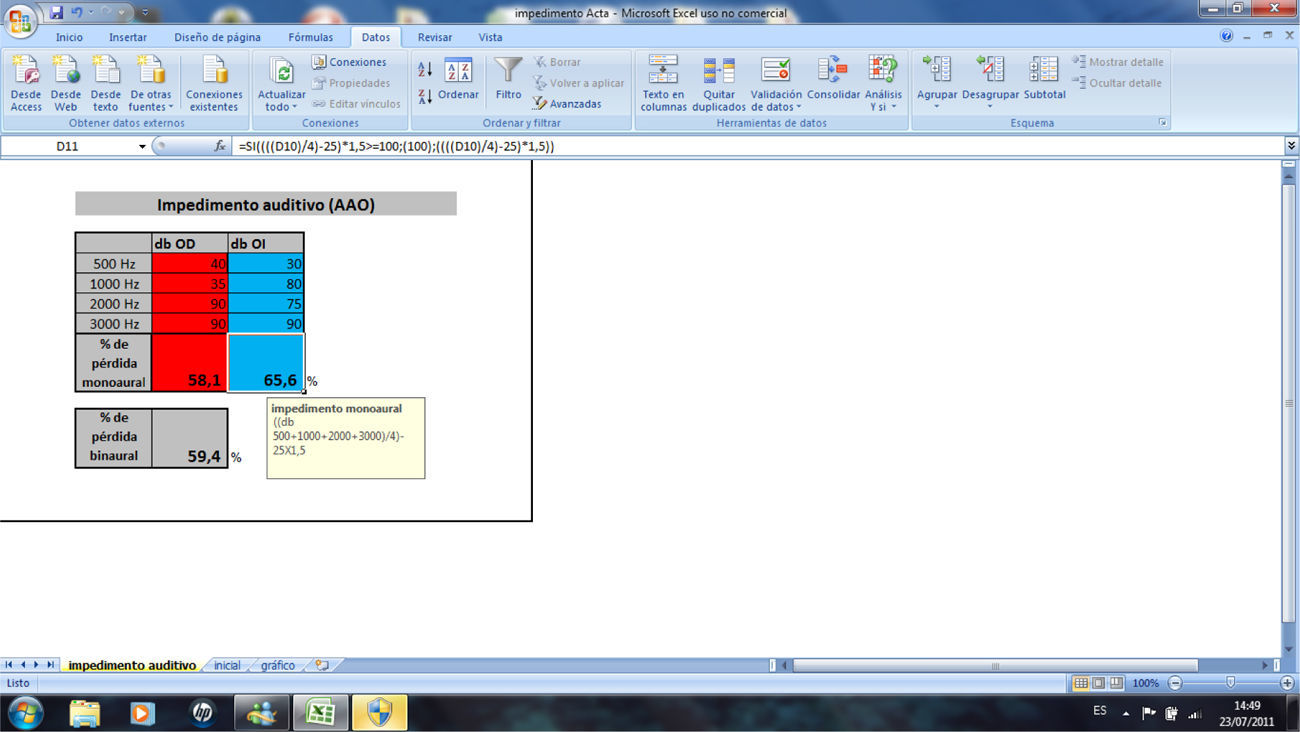Switch to Page Layout view in status bar
Viewport: 1300px width, 732px height.
pos(1098,683)
